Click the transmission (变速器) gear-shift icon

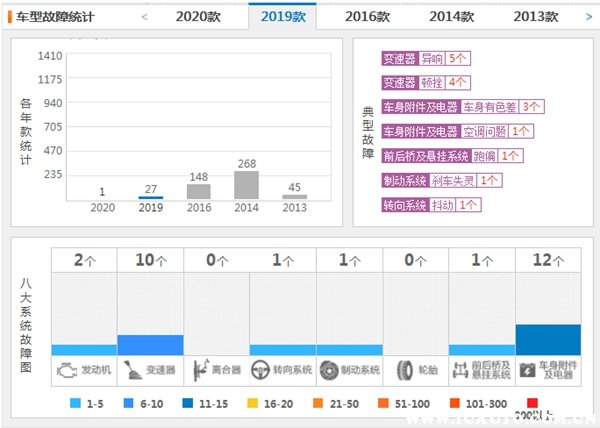(131, 368)
